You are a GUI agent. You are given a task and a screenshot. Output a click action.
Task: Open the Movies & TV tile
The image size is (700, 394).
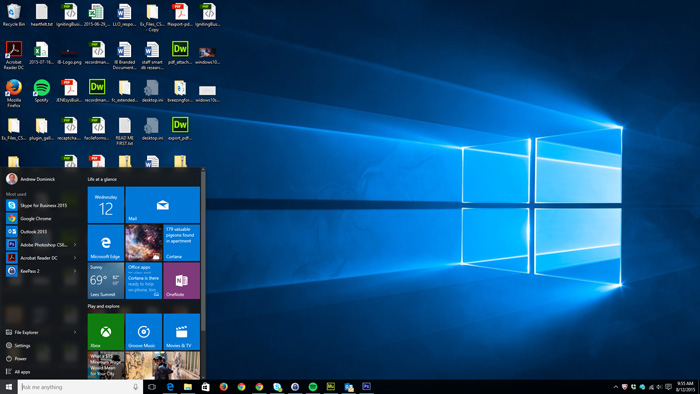(182, 332)
